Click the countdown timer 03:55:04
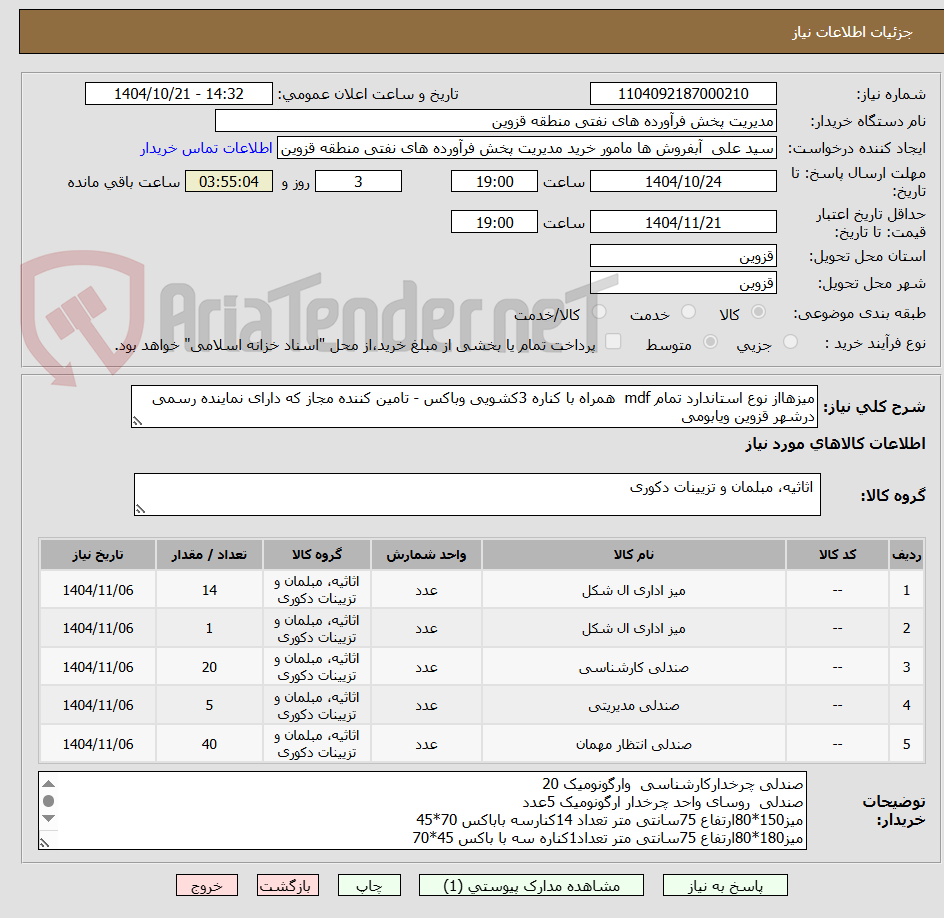 pyautogui.click(x=229, y=181)
